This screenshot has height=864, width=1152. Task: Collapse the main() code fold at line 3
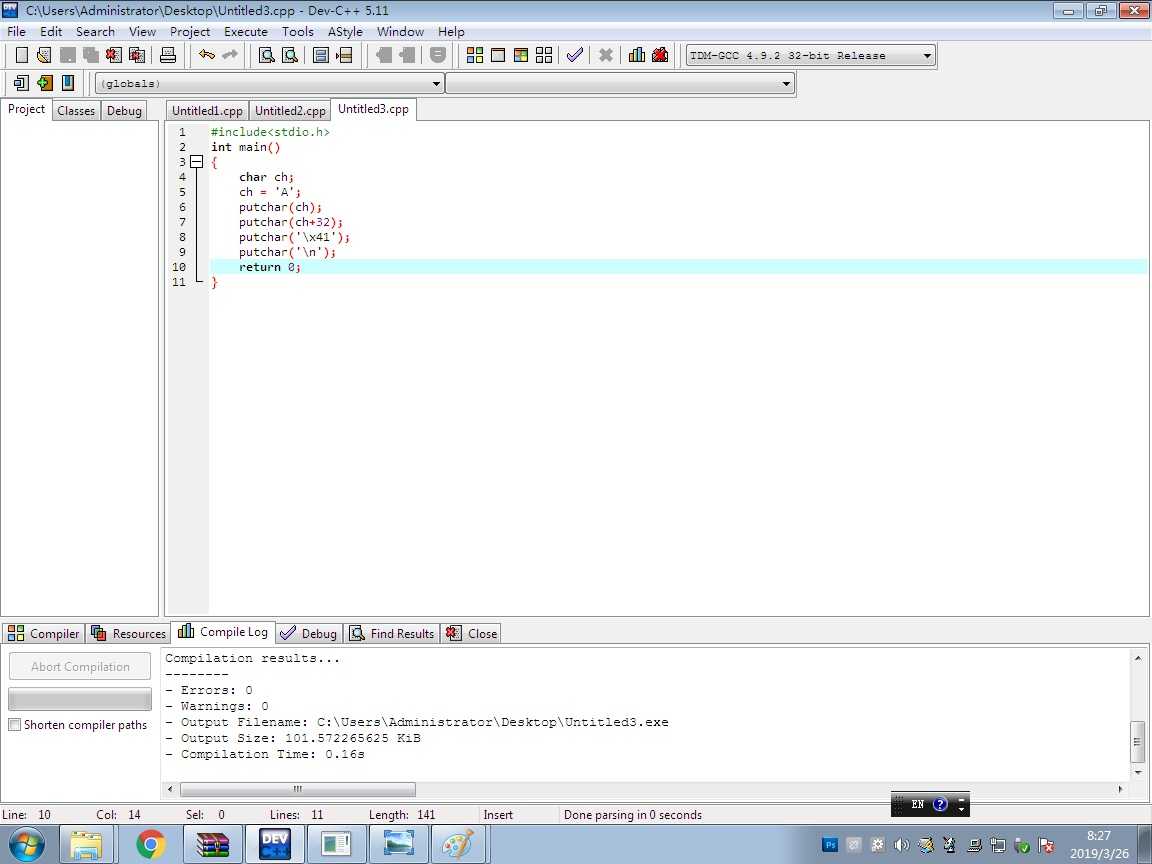(x=196, y=162)
